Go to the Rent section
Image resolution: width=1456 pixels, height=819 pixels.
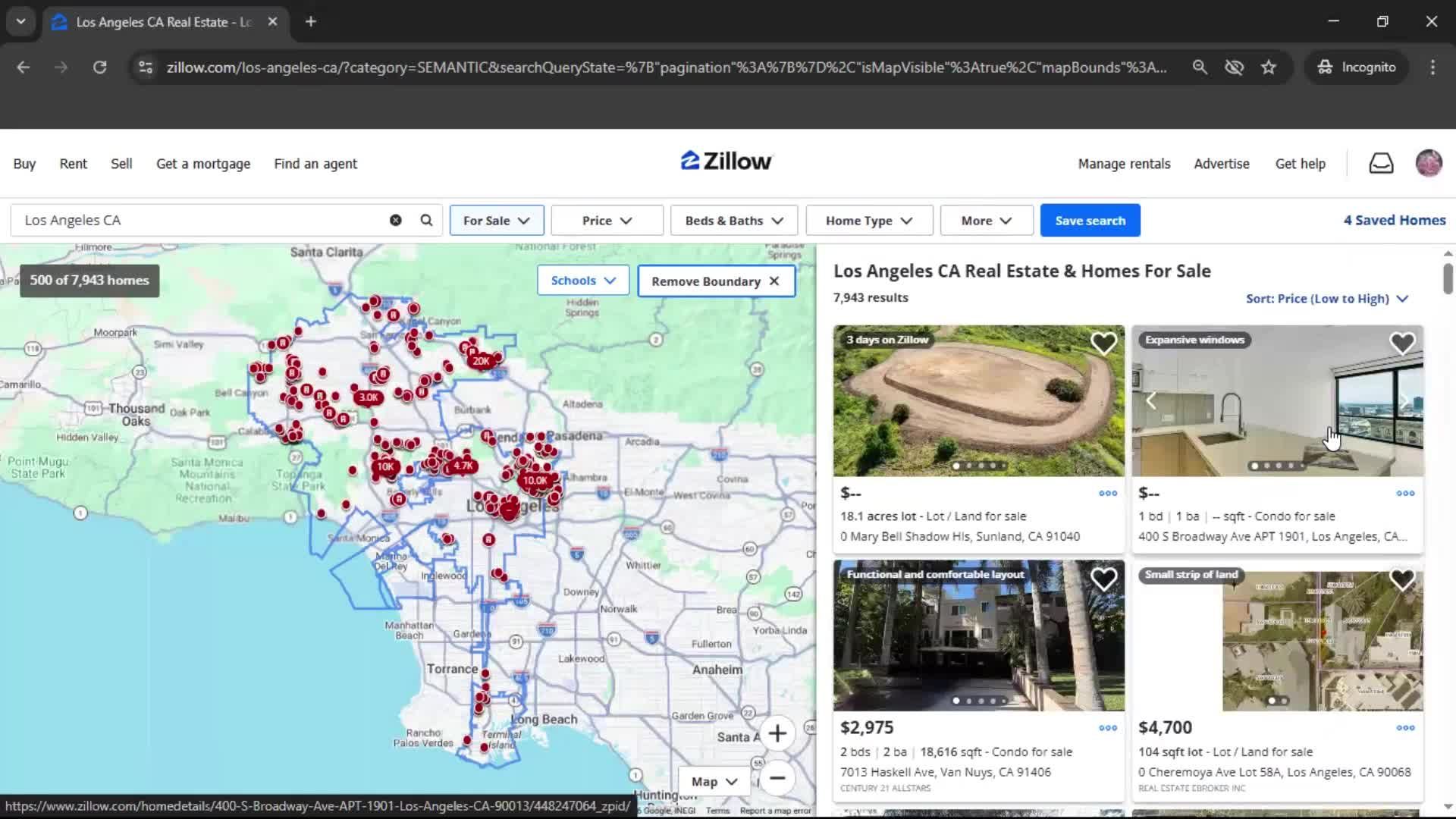pyautogui.click(x=73, y=163)
